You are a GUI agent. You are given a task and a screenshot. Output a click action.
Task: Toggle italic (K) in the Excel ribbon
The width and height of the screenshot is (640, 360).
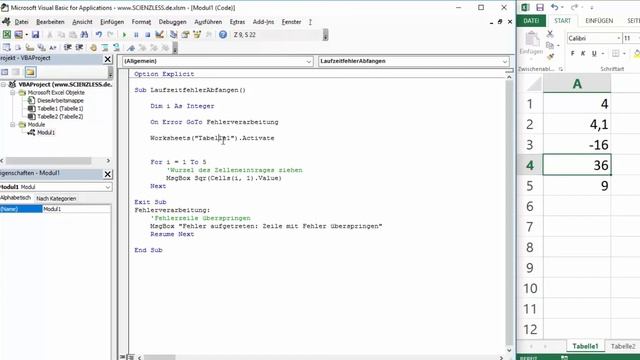[x=583, y=53]
